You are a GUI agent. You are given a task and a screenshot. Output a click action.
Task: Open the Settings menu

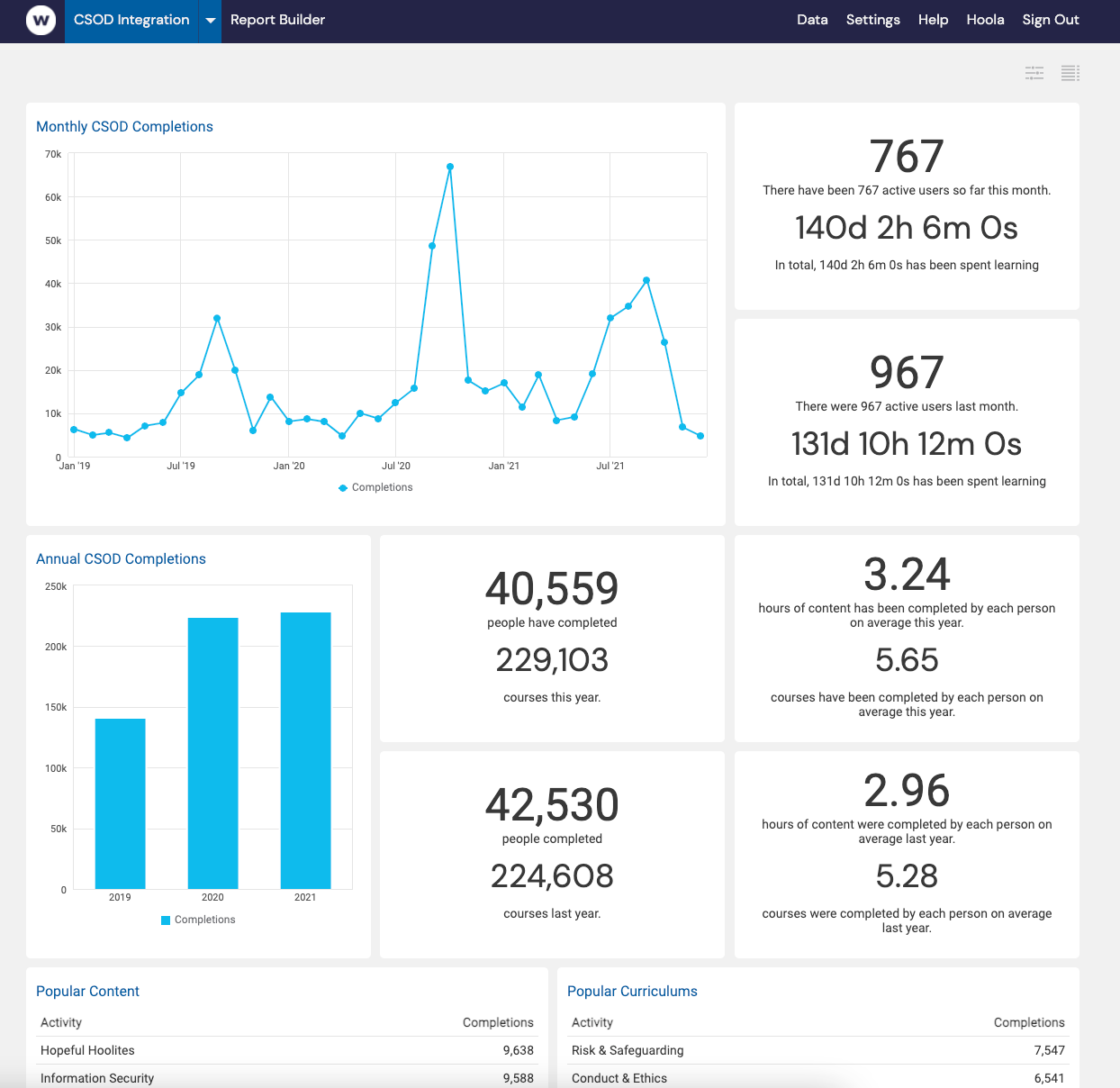[x=872, y=19]
